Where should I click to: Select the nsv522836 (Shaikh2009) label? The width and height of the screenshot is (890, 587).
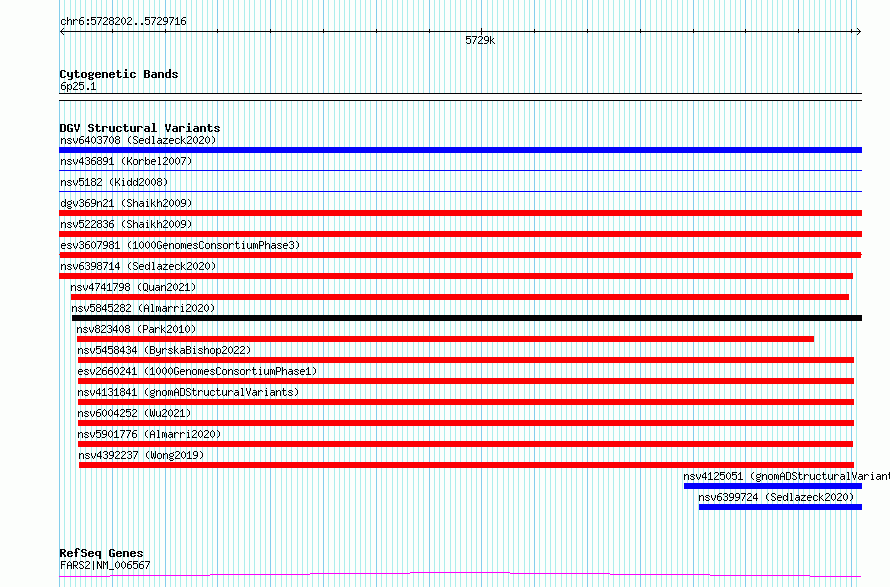click(x=126, y=224)
